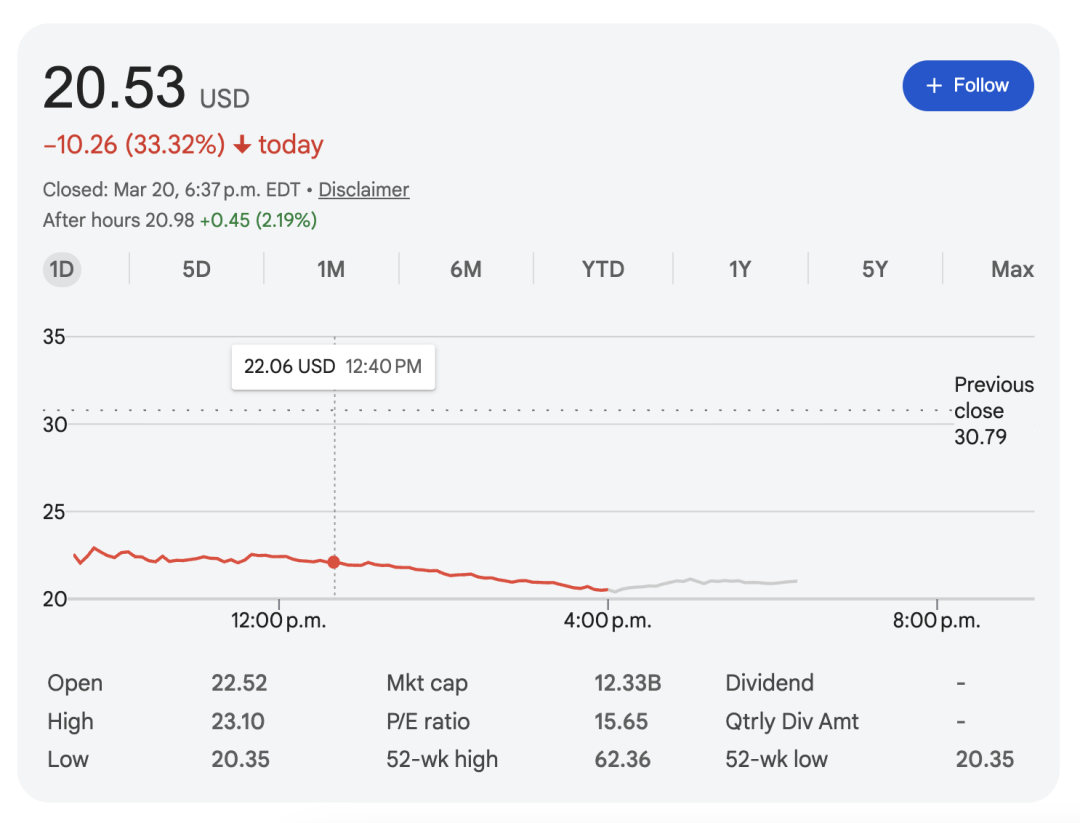Switch to the 5Y chart range
Viewport: 1080px width, 823px height.
pos(874,269)
